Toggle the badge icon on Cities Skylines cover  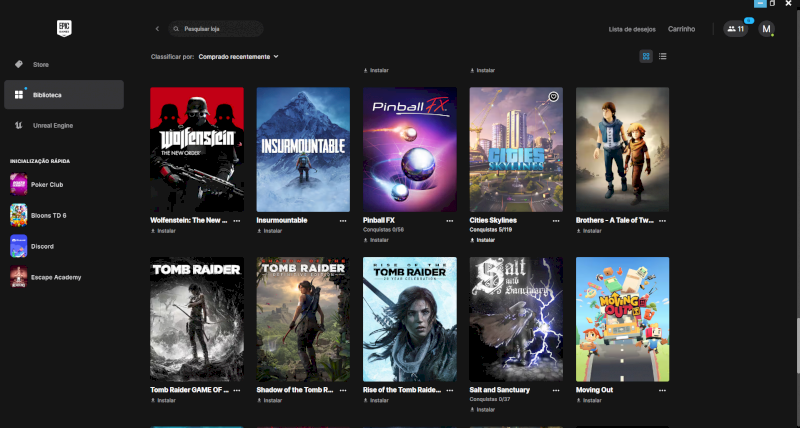tap(552, 97)
